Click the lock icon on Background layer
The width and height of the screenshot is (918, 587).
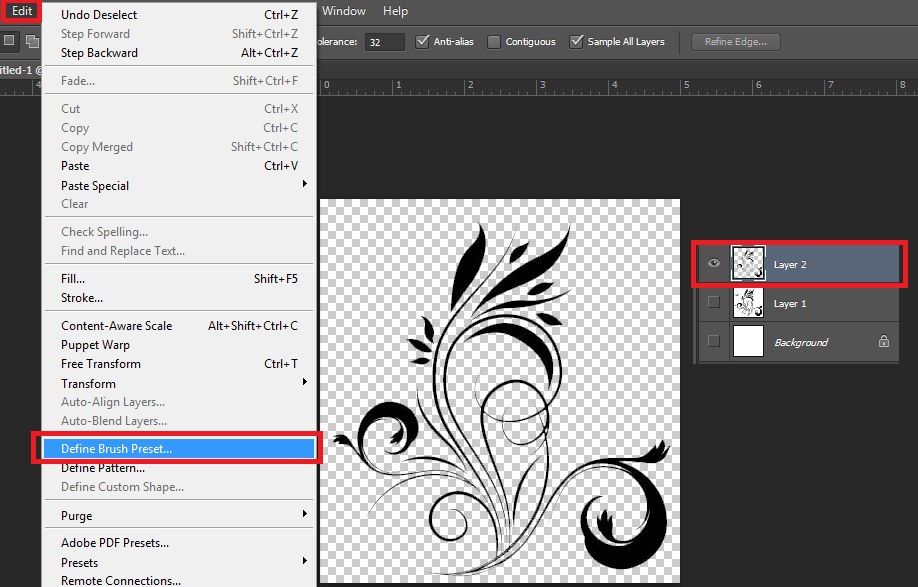(x=883, y=342)
